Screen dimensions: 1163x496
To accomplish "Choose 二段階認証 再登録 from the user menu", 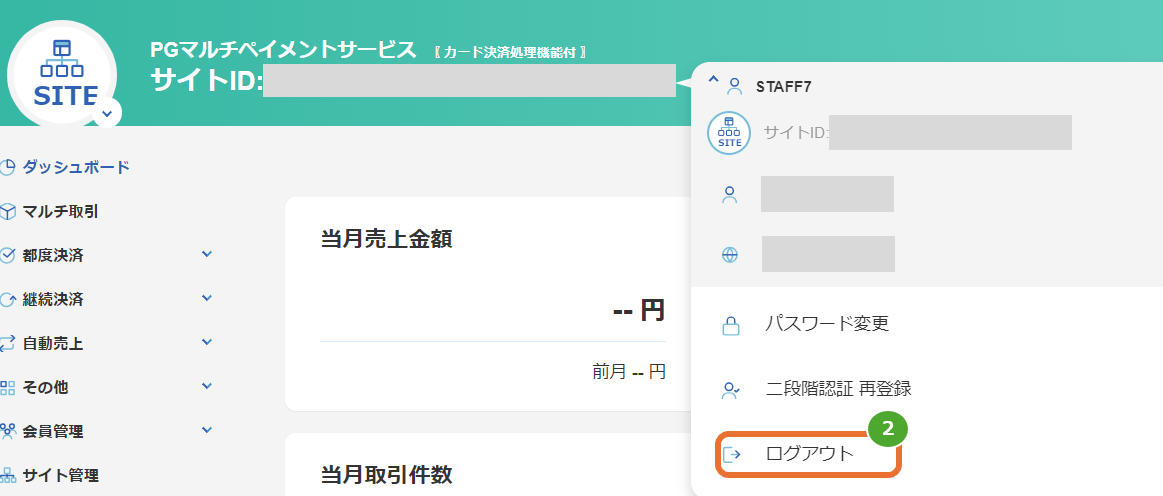I will 838,388.
